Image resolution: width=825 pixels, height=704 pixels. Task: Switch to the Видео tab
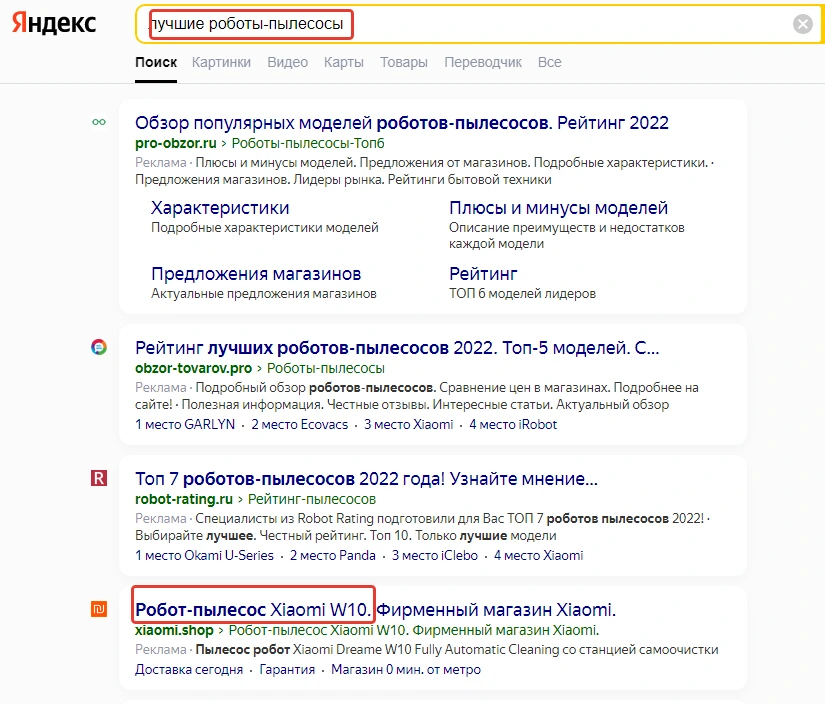tap(287, 63)
